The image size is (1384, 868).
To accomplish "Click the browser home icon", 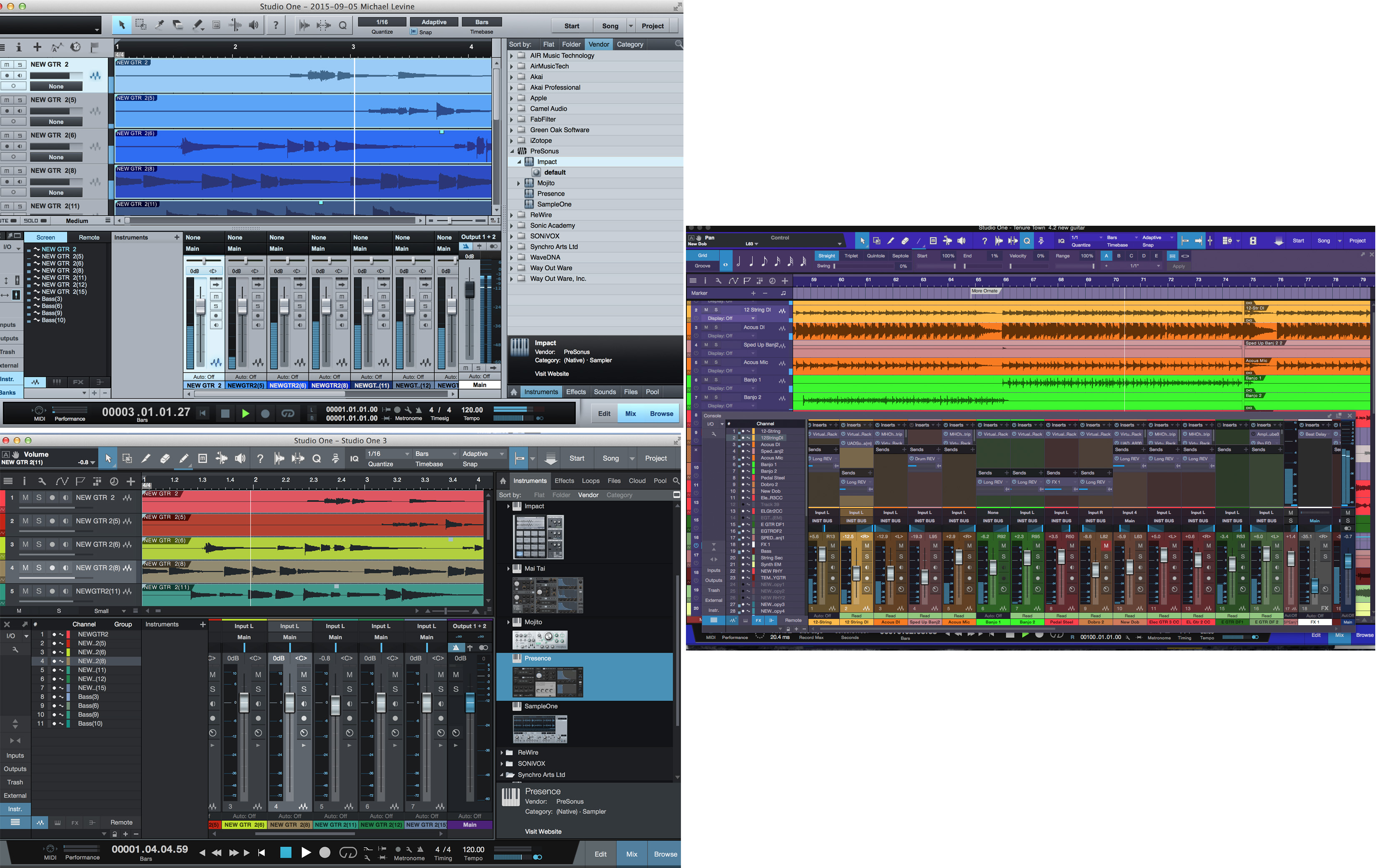I will (503, 481).
